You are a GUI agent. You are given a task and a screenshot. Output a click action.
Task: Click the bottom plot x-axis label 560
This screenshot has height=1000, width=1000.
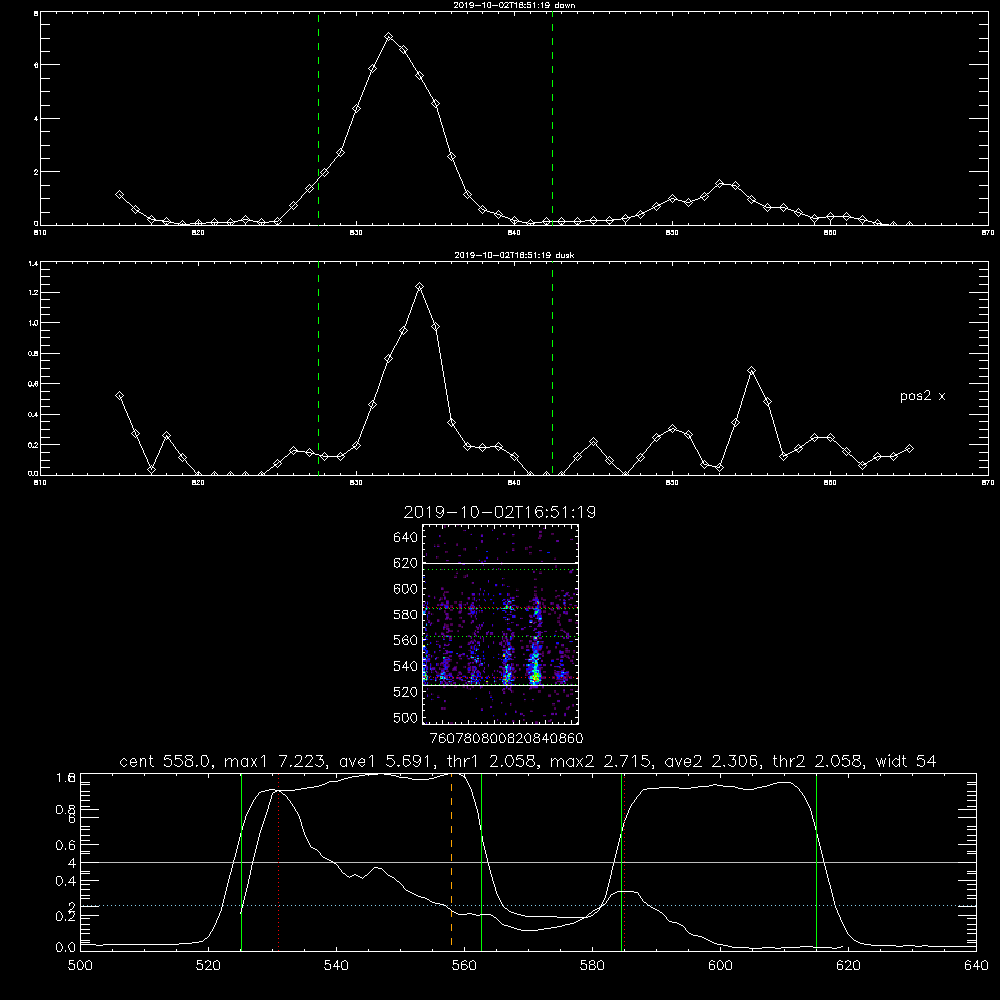[x=464, y=966]
